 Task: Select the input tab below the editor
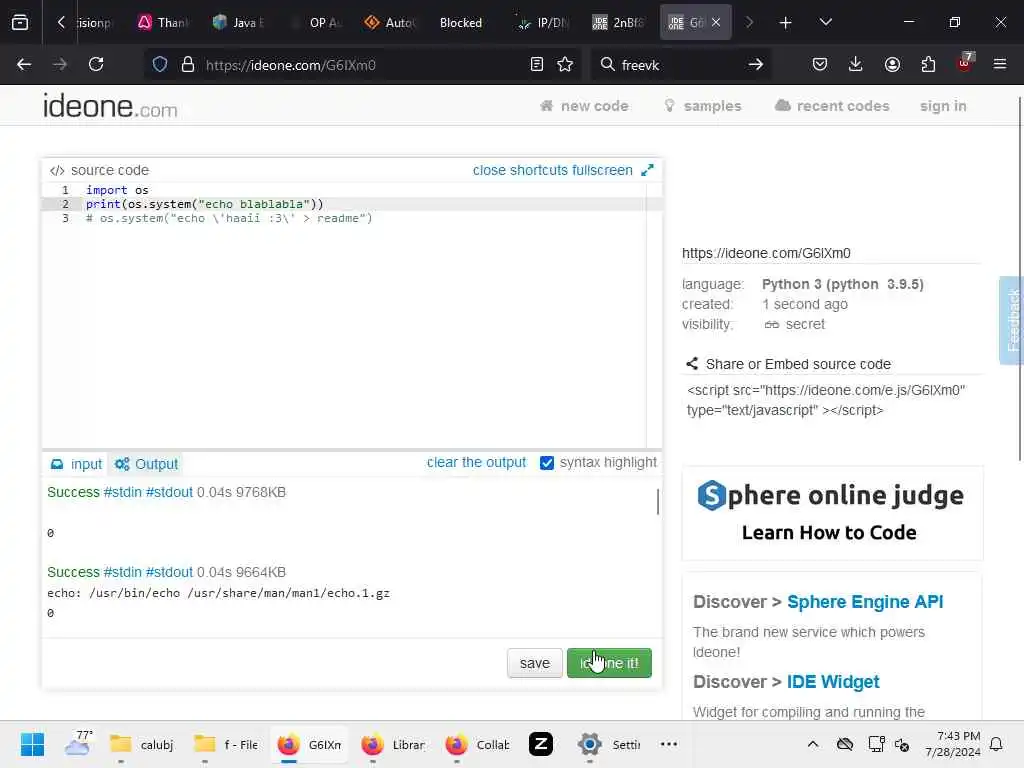click(76, 464)
